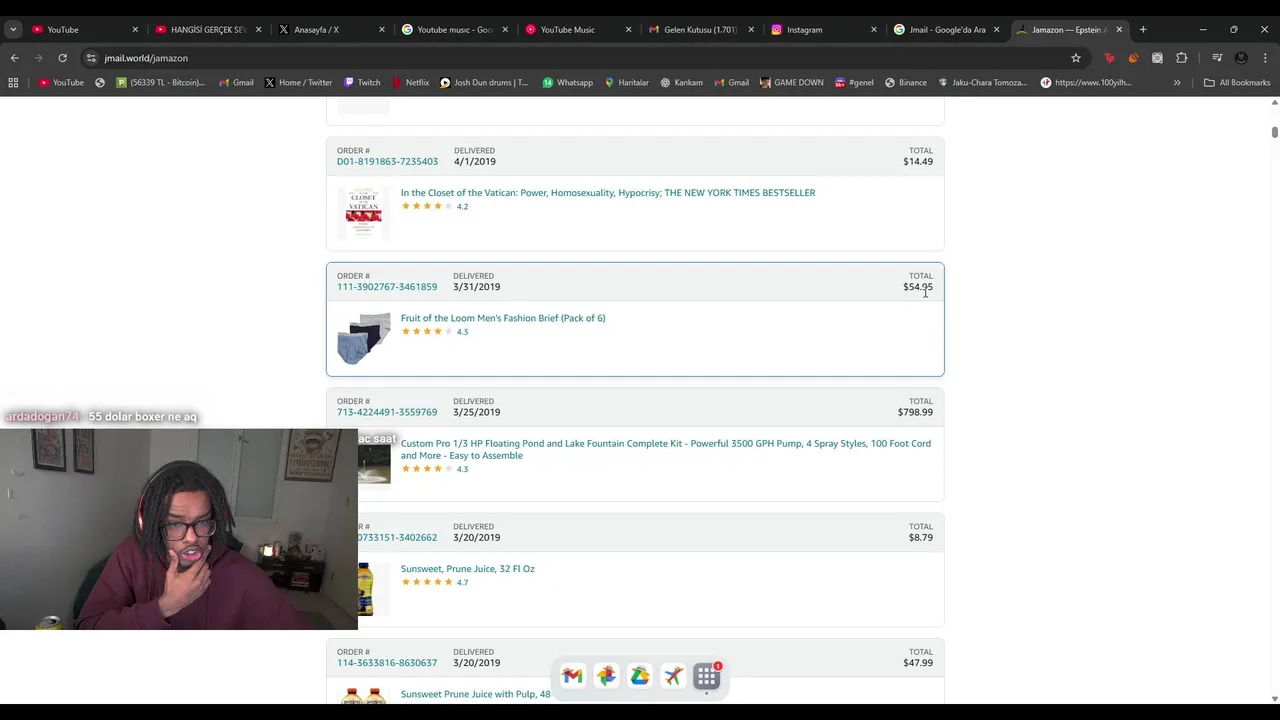
Task: Show hidden bookmarks via double chevron
Action: 1177,83
